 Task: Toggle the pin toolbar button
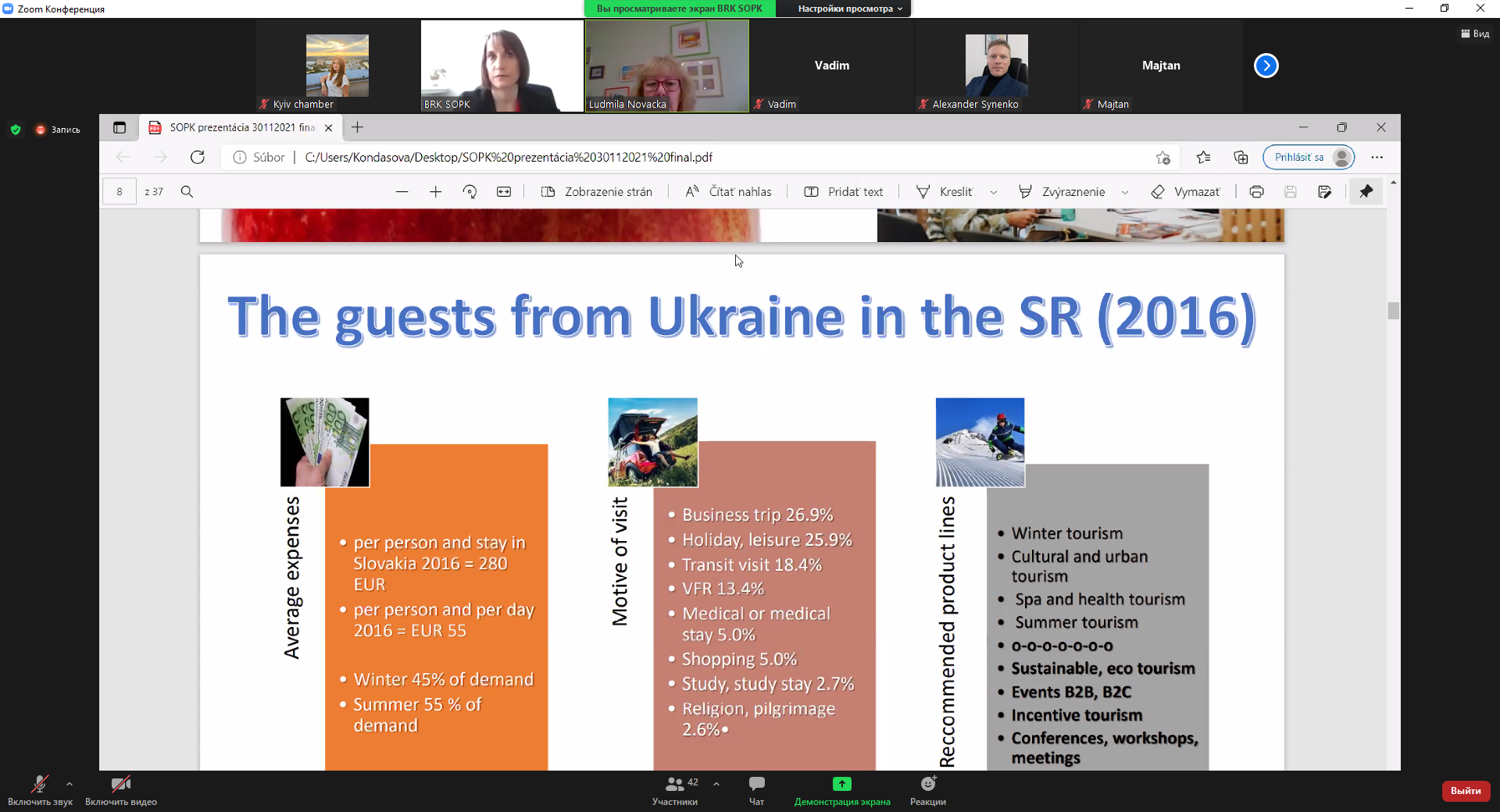point(1366,192)
